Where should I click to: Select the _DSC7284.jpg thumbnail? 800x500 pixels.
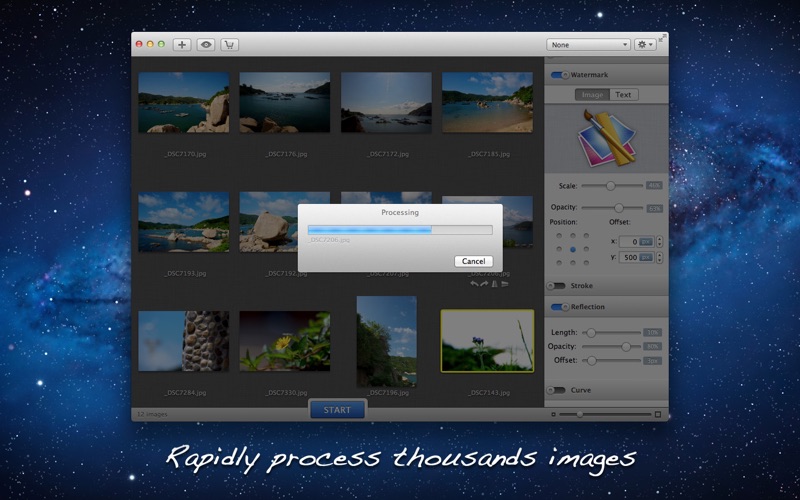[x=184, y=341]
